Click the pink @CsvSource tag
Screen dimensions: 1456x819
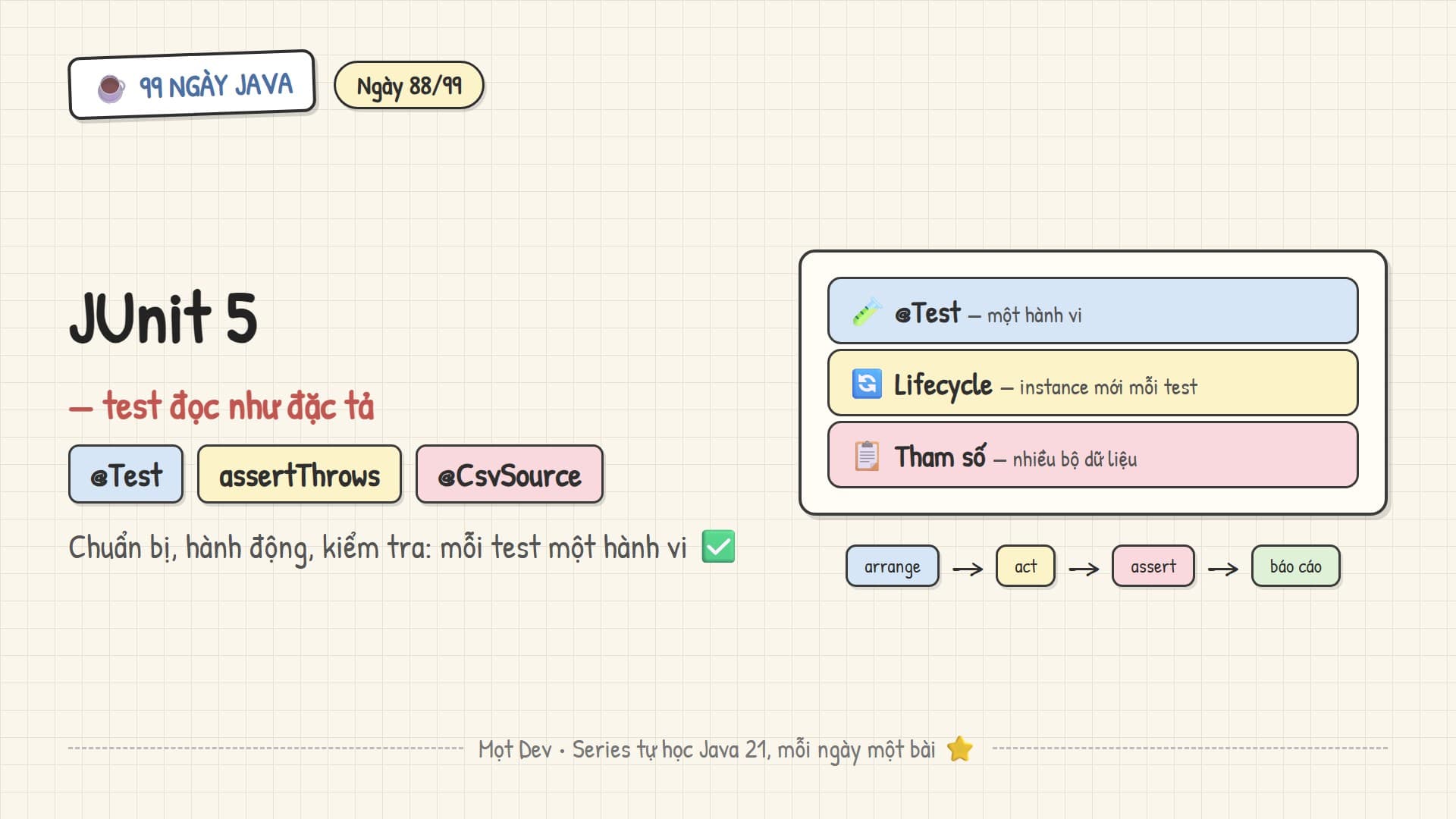pos(510,475)
